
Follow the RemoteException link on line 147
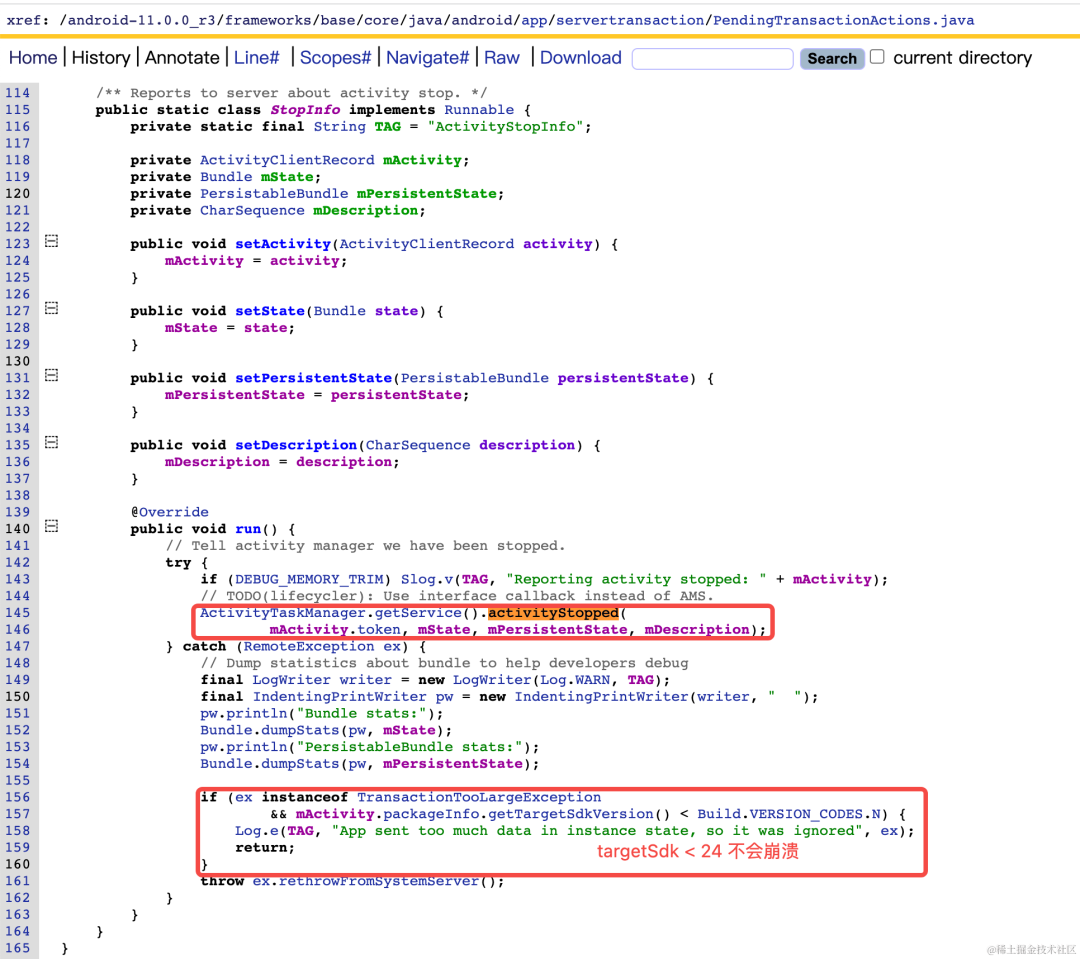point(309,646)
